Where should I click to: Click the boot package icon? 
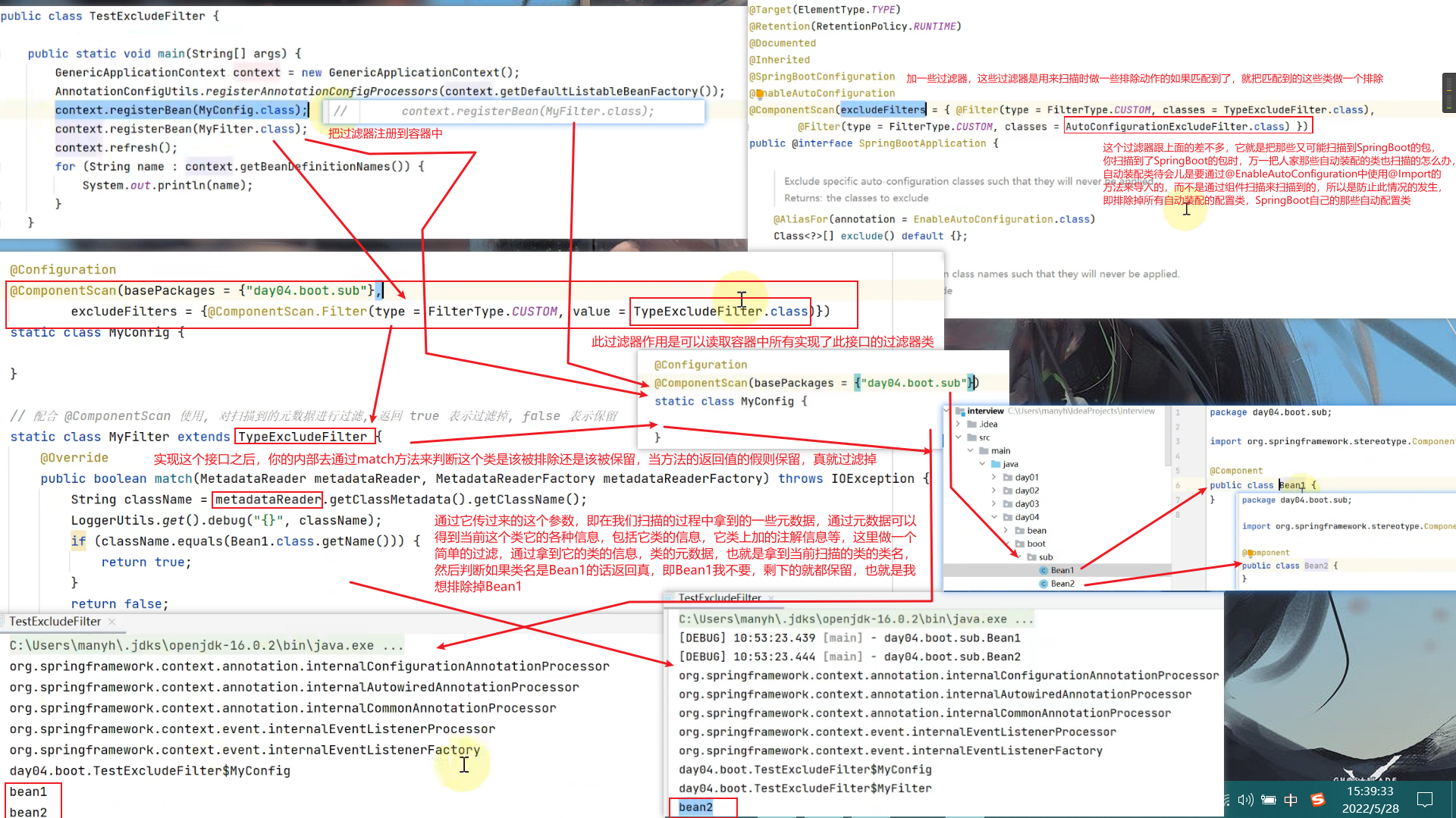[1020, 544]
